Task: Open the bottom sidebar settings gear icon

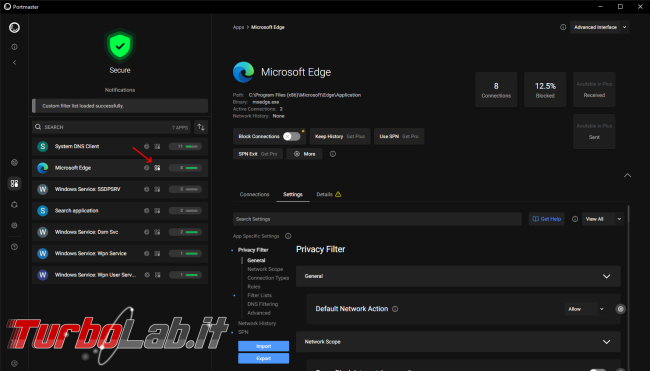Action: click(x=15, y=364)
